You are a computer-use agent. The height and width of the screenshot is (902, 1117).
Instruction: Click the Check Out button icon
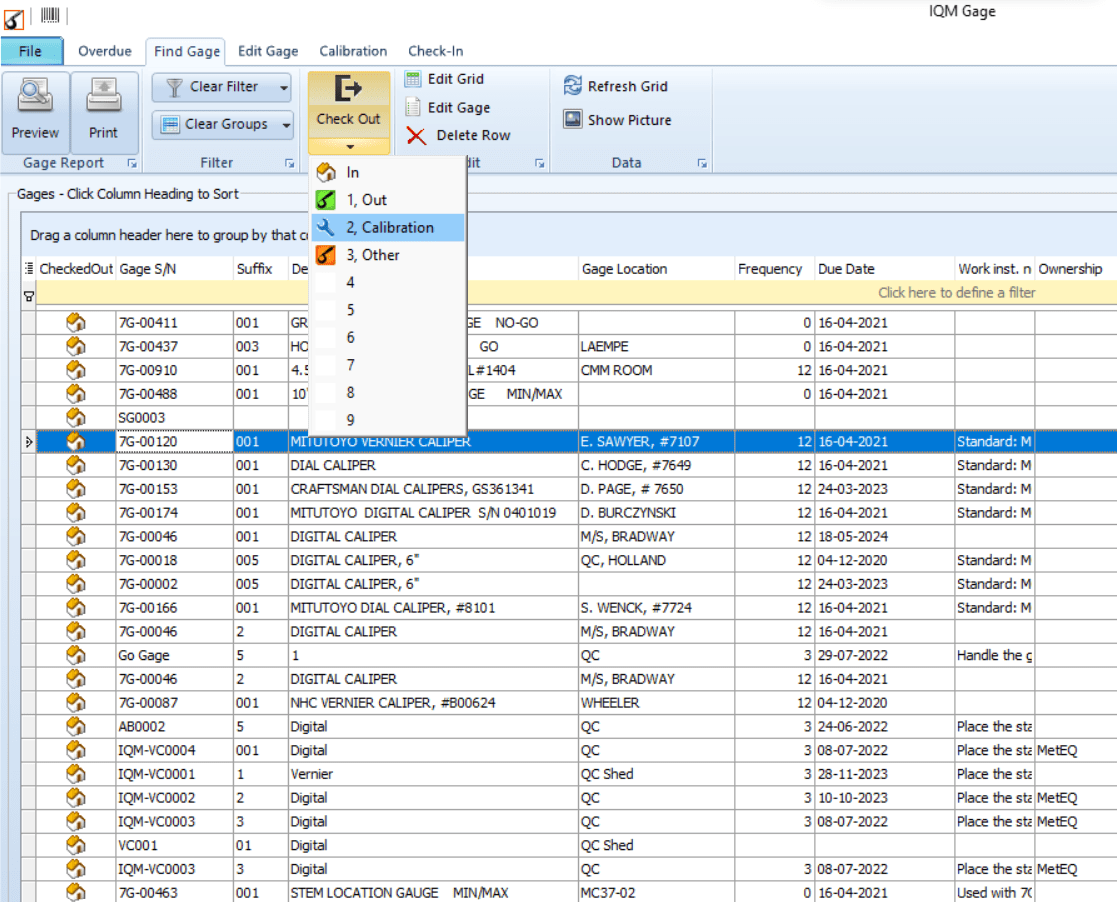348,90
